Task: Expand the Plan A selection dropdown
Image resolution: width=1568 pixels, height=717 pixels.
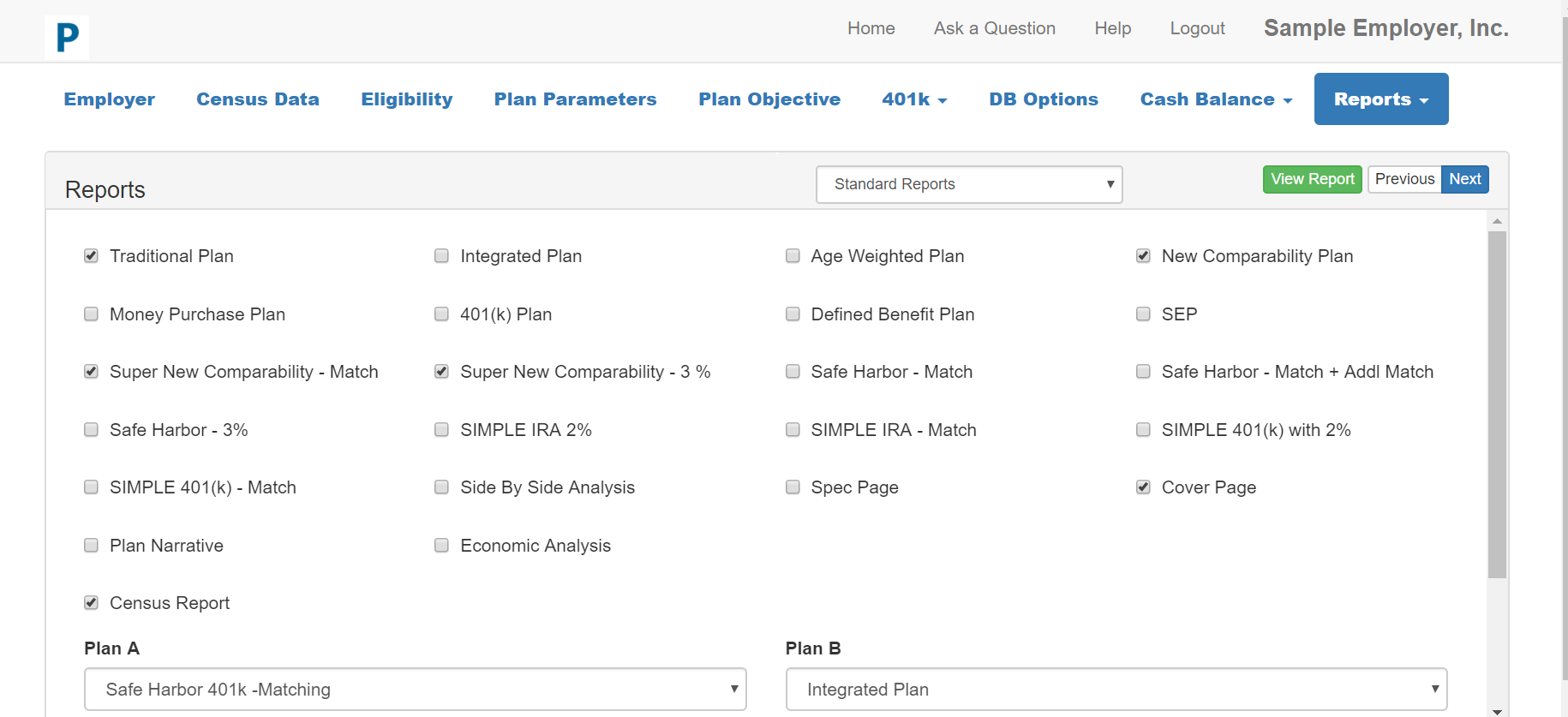Action: (415, 690)
